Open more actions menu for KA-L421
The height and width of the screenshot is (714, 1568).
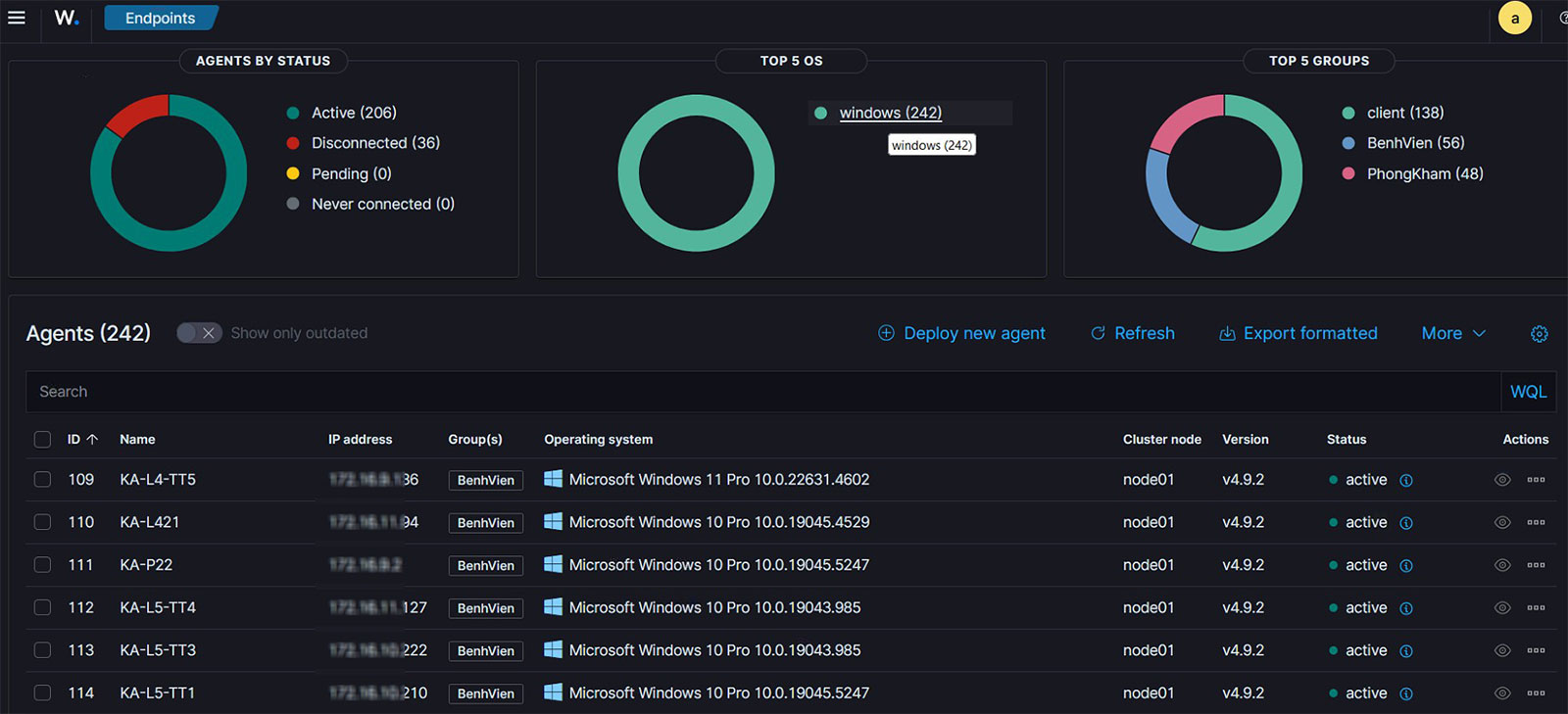tap(1536, 522)
